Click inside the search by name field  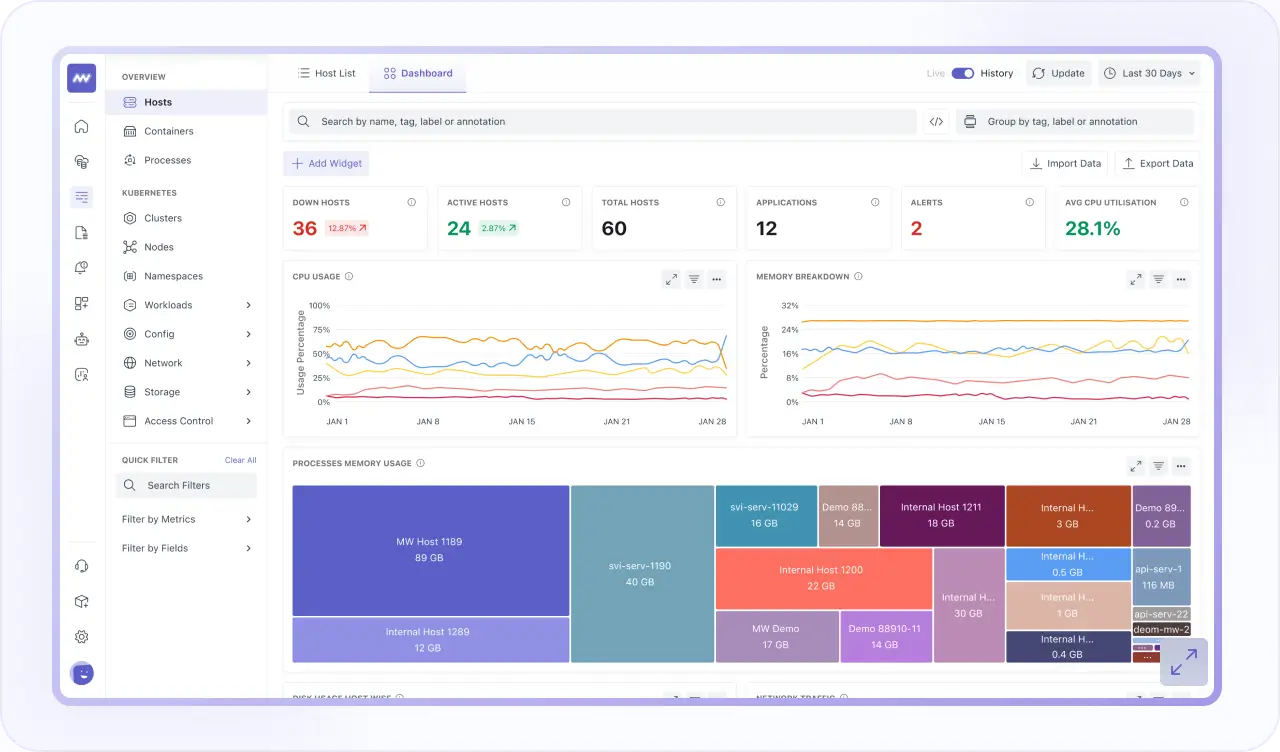[x=600, y=121]
